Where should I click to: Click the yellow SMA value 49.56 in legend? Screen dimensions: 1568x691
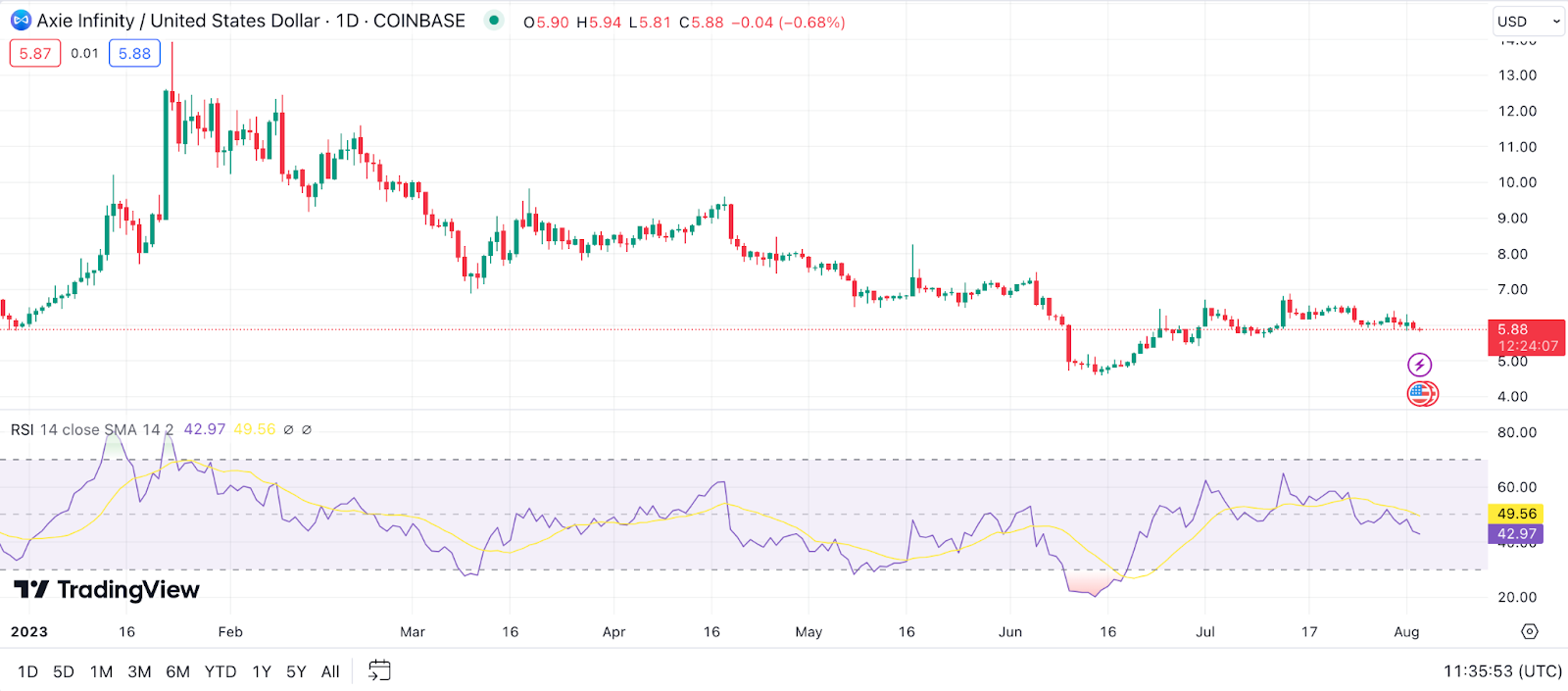tap(255, 429)
